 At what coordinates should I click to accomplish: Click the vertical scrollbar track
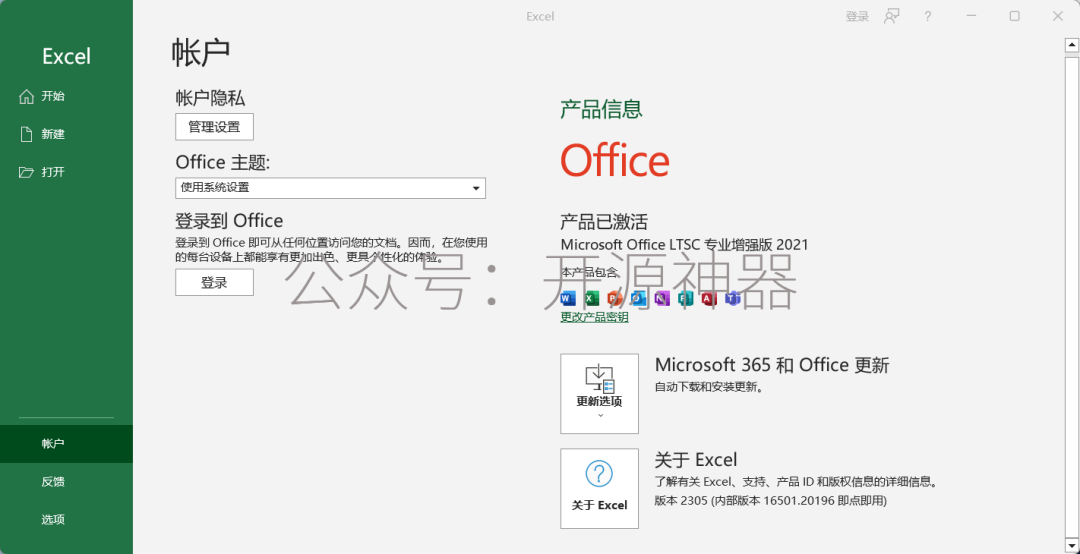pos(1072,296)
